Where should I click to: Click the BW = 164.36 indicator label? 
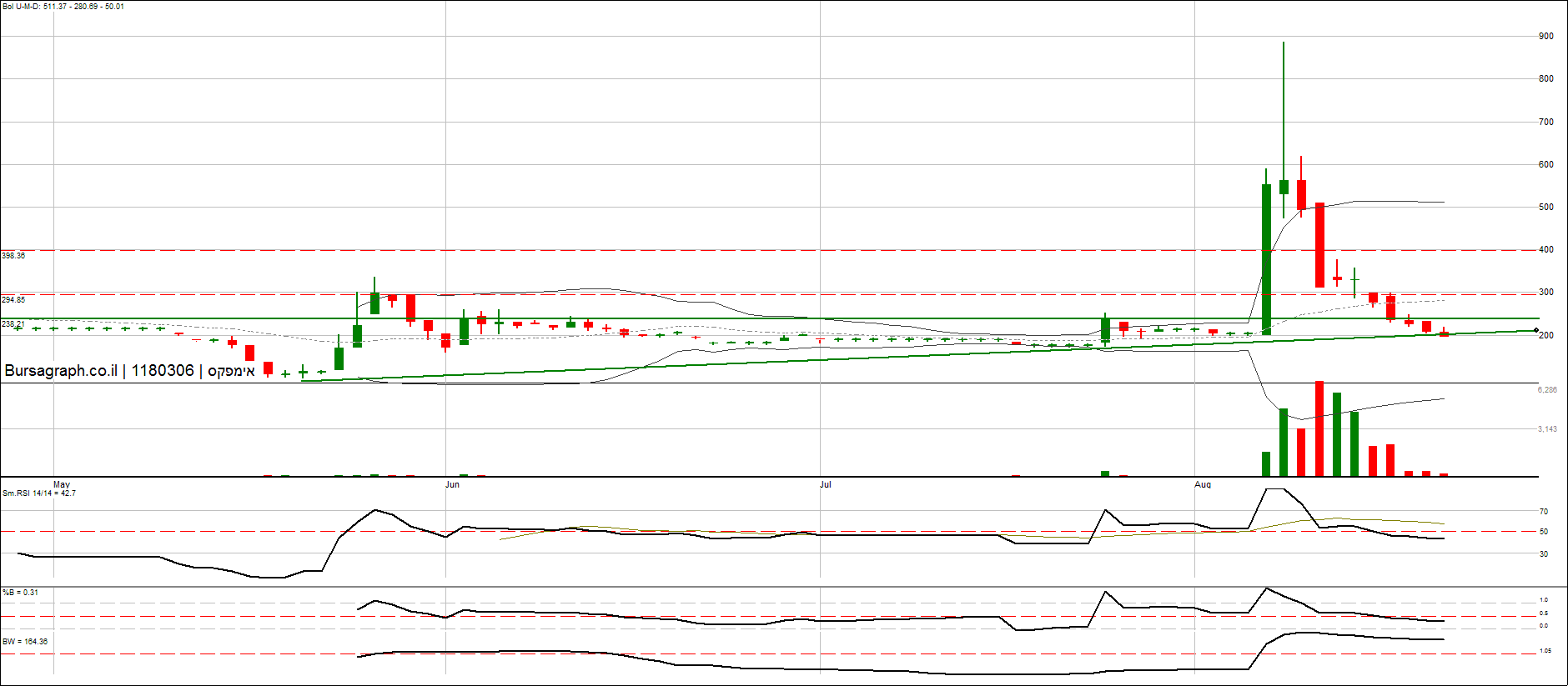click(25, 642)
